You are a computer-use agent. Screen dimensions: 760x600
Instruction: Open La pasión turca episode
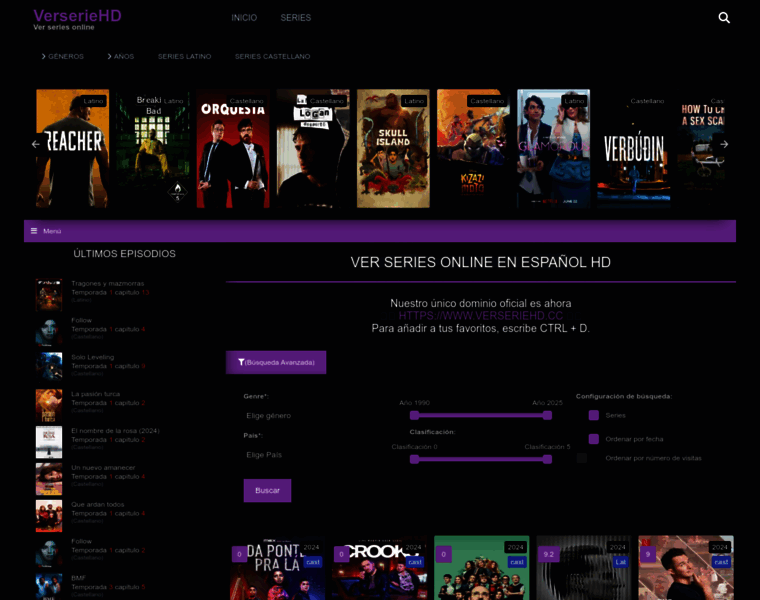coord(95,394)
